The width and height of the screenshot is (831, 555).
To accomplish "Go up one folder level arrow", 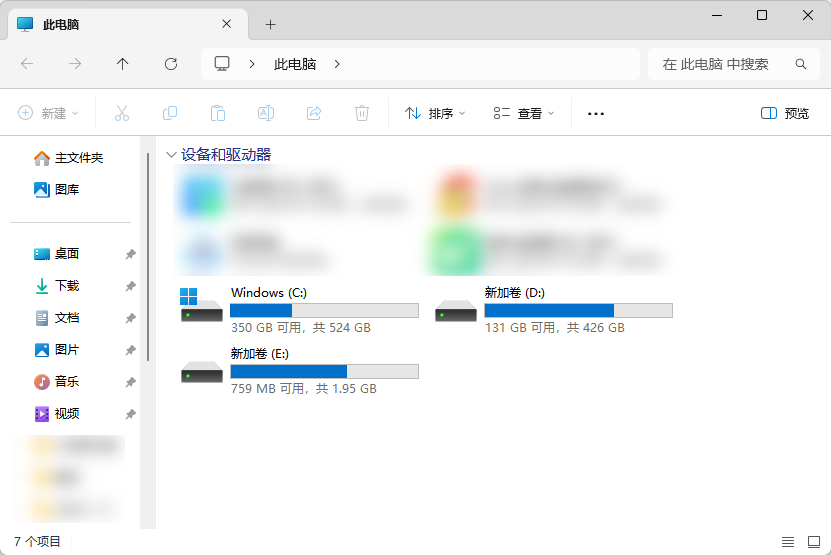I will 122,64.
